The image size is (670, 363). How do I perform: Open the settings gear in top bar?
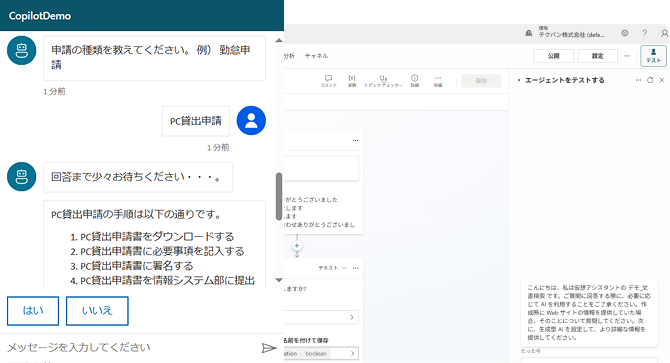[625, 33]
